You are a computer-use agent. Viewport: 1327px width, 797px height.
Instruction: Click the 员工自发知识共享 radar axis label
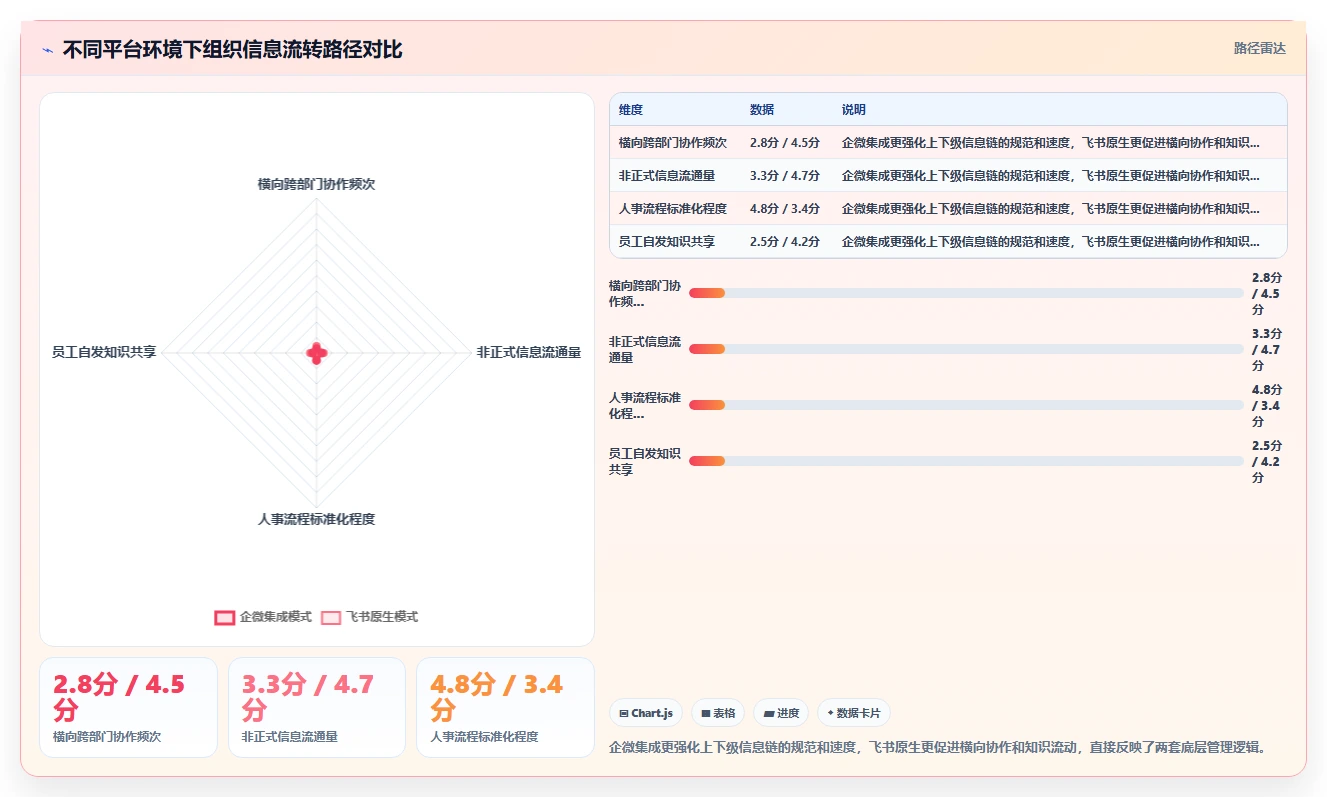pos(104,352)
